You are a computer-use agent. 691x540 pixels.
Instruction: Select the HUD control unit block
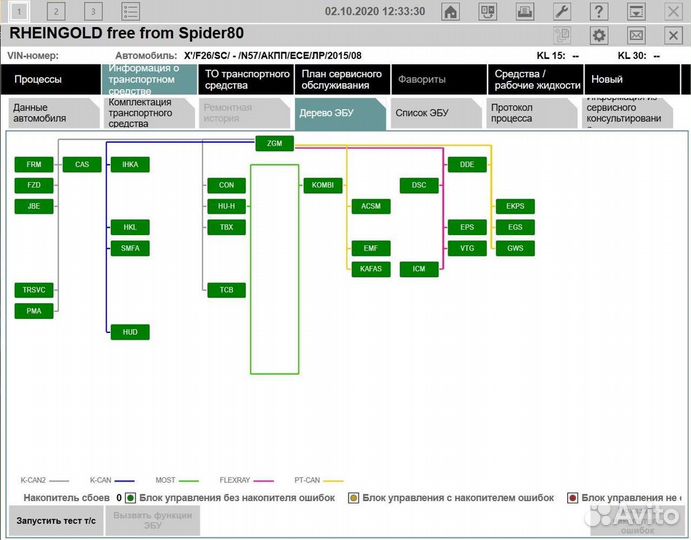(130, 332)
